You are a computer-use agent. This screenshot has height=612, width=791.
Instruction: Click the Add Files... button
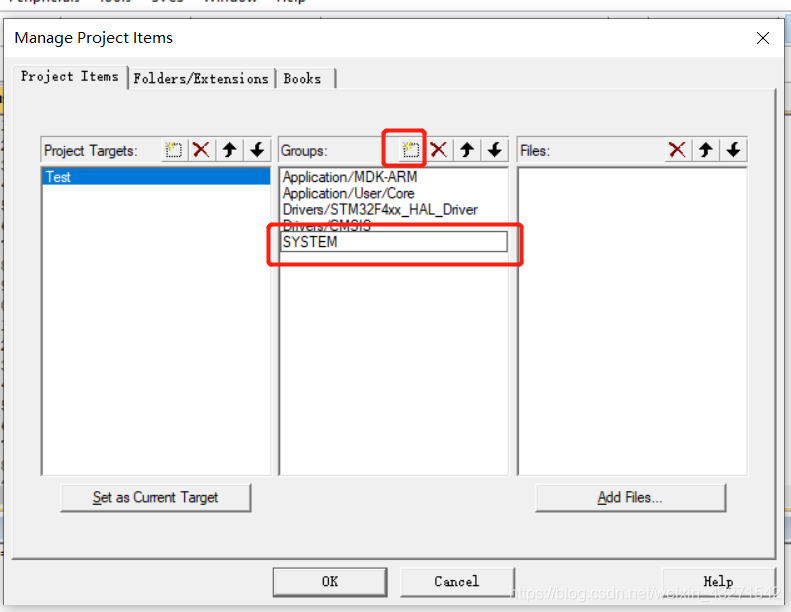click(x=630, y=497)
